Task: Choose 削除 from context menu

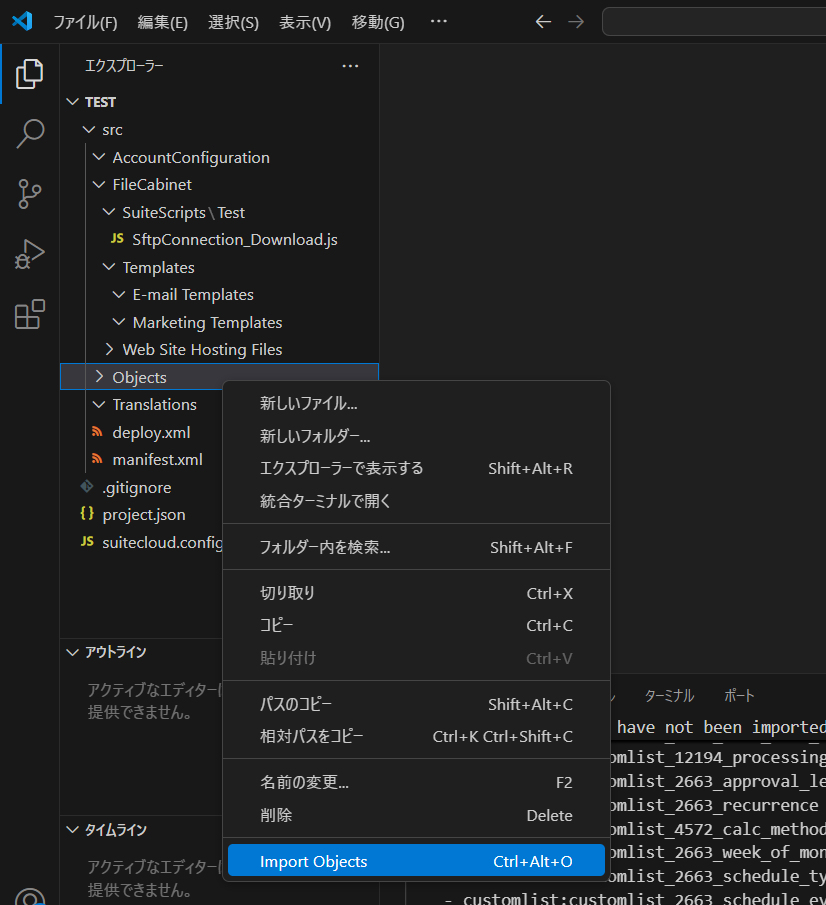Action: click(416, 815)
